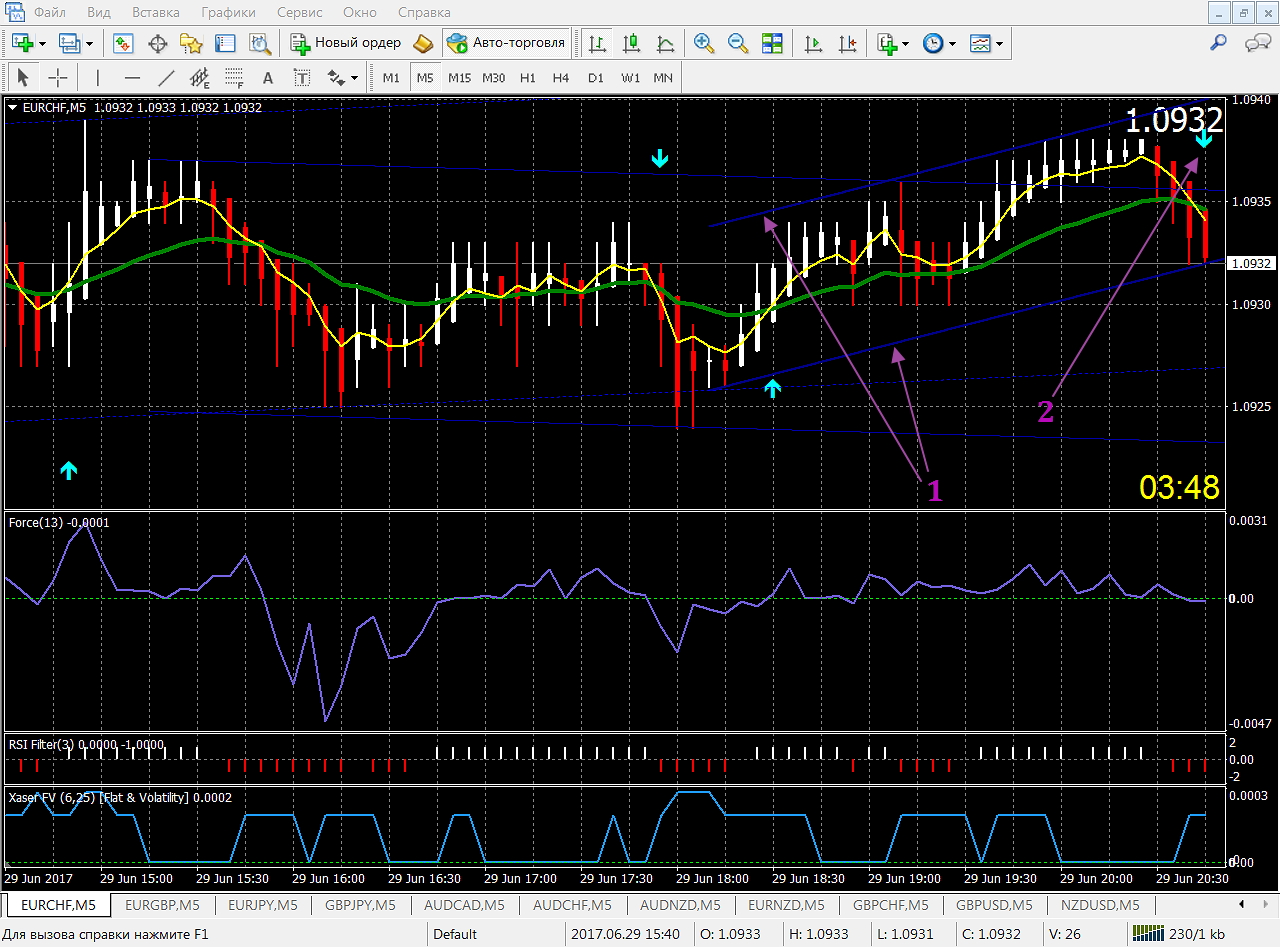Expand the profiles dropdown arrow
This screenshot has height=947, width=1280.
click(x=90, y=43)
